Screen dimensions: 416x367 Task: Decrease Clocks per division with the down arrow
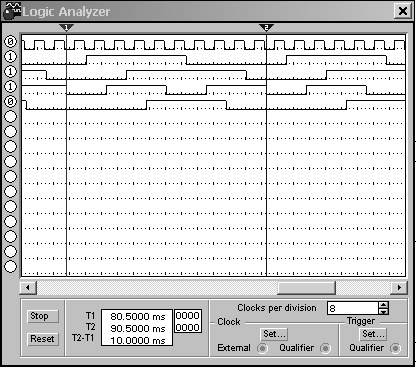click(384, 311)
